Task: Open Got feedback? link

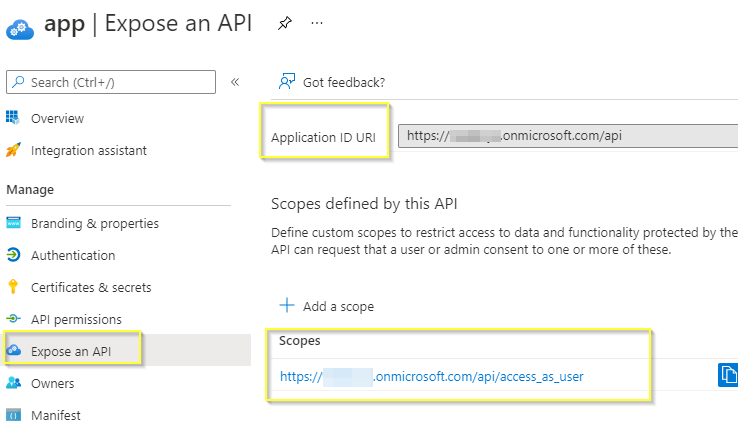Action: point(344,83)
